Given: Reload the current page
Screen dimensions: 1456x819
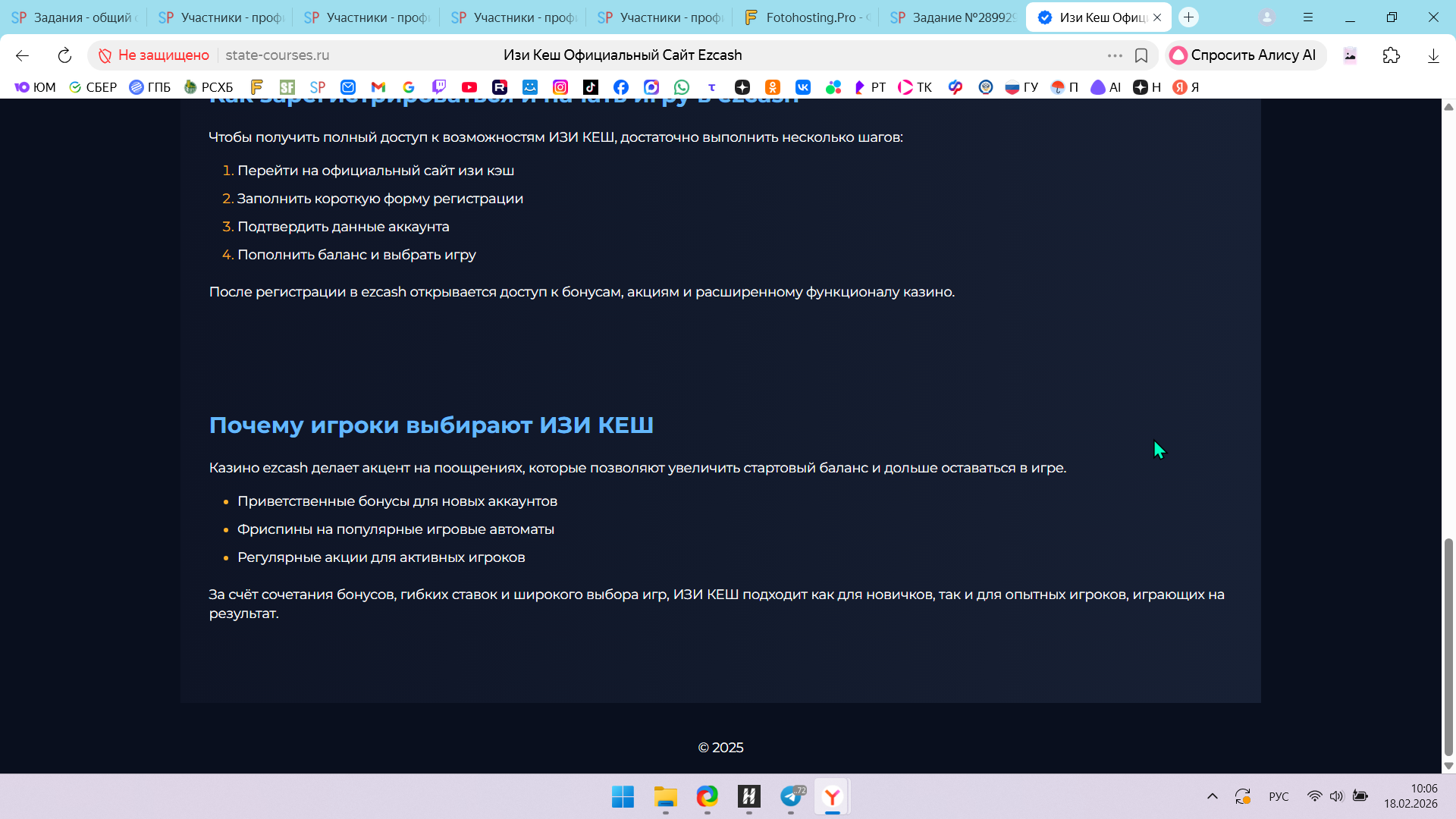Looking at the screenshot, I should point(64,55).
